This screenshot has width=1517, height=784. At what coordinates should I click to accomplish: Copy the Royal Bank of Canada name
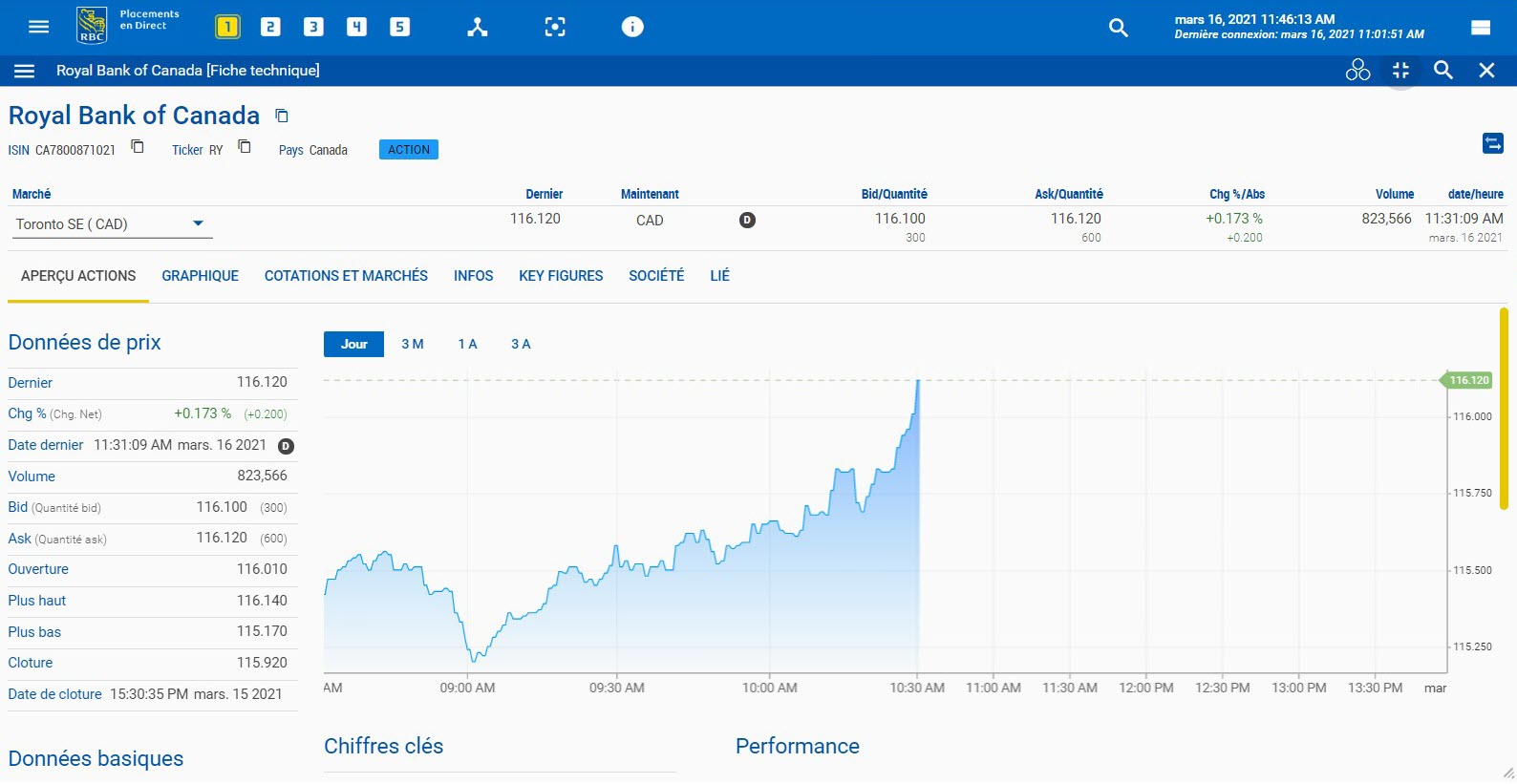(x=282, y=116)
